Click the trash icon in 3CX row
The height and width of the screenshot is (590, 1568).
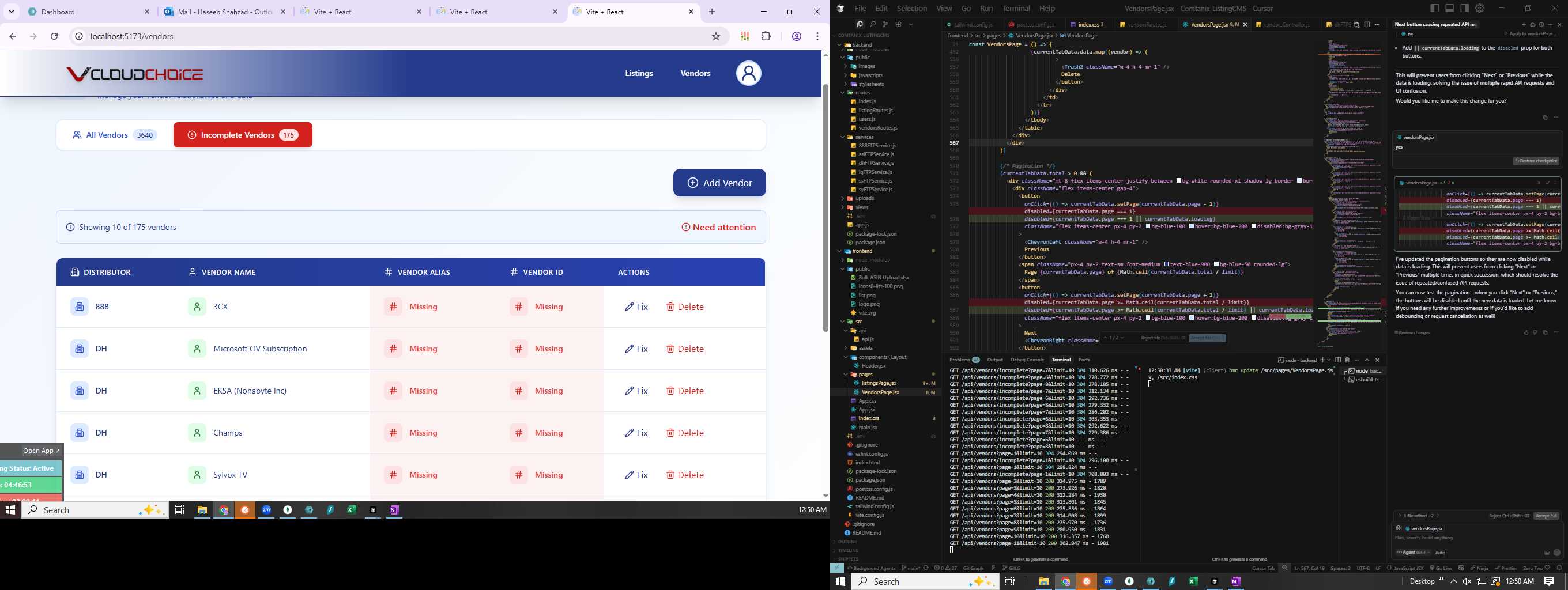669,307
